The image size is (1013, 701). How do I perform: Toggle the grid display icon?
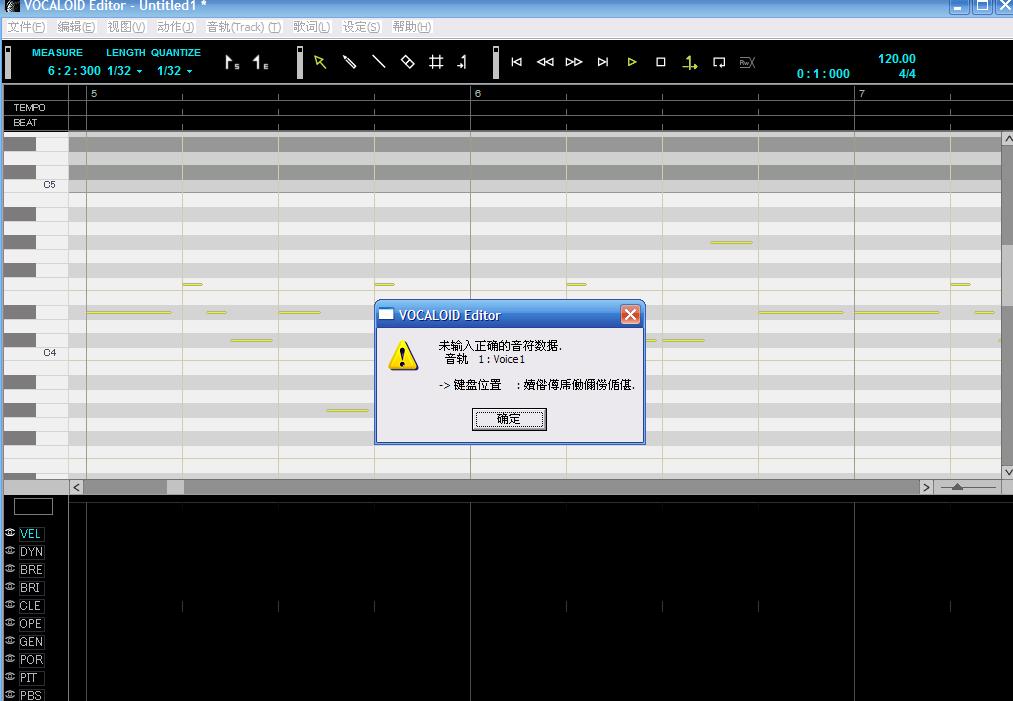pyautogui.click(x=437, y=62)
